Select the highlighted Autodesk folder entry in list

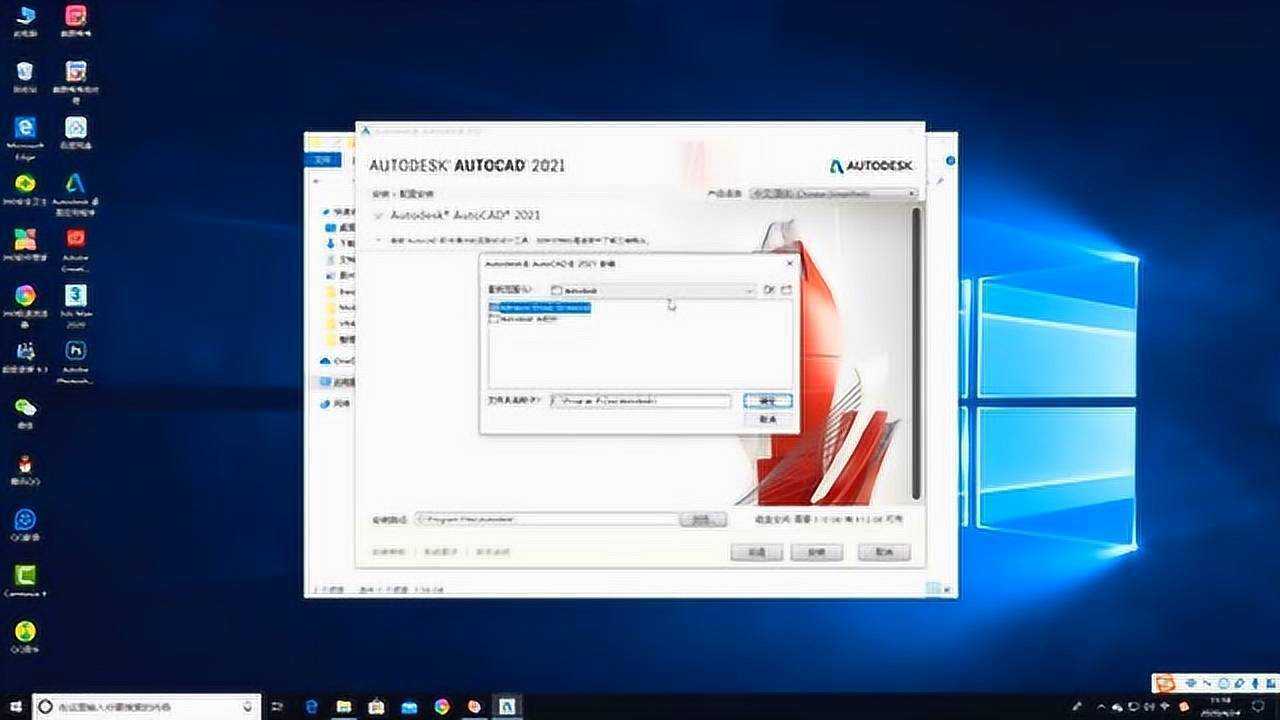point(540,307)
